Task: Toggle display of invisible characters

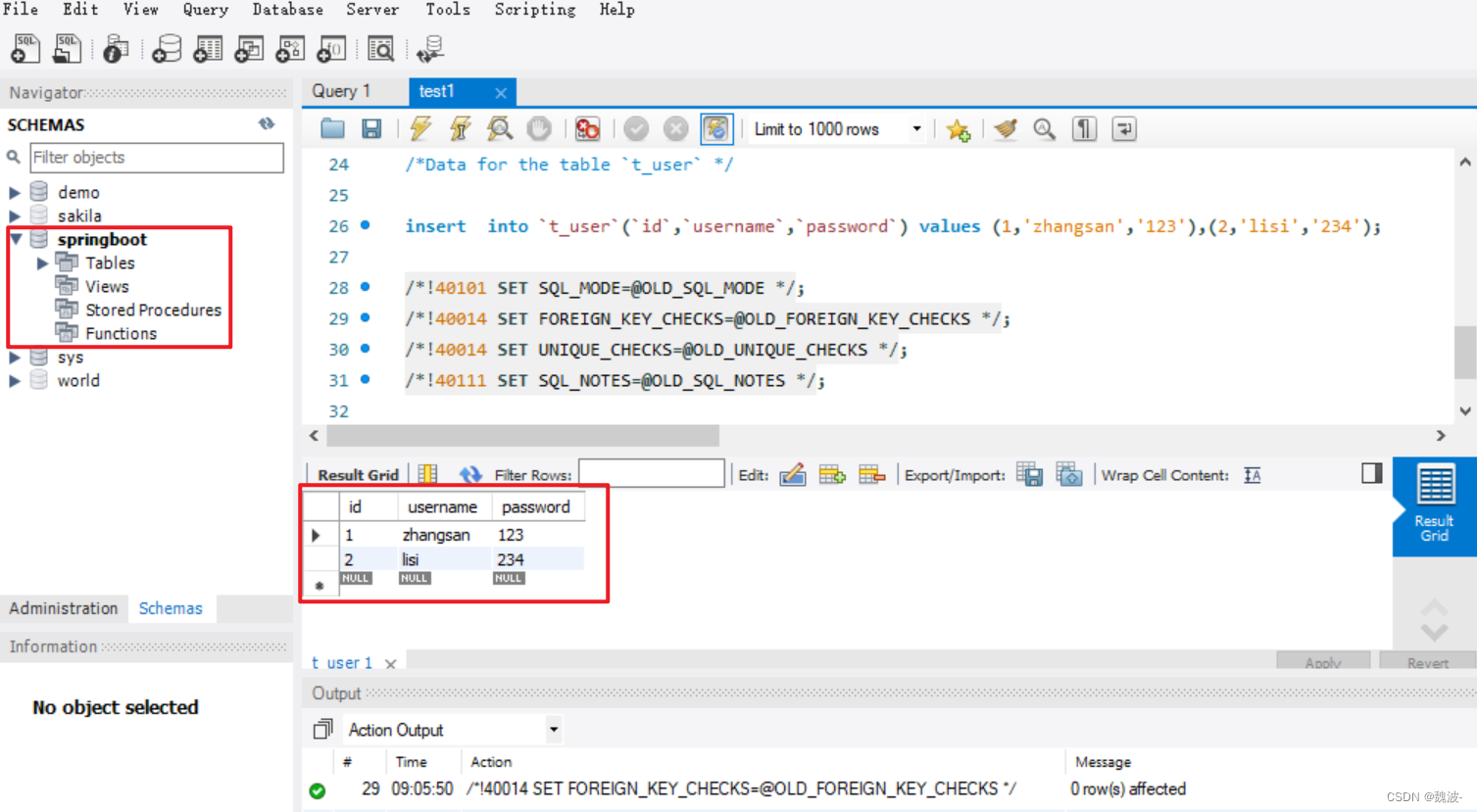Action: (x=1084, y=128)
